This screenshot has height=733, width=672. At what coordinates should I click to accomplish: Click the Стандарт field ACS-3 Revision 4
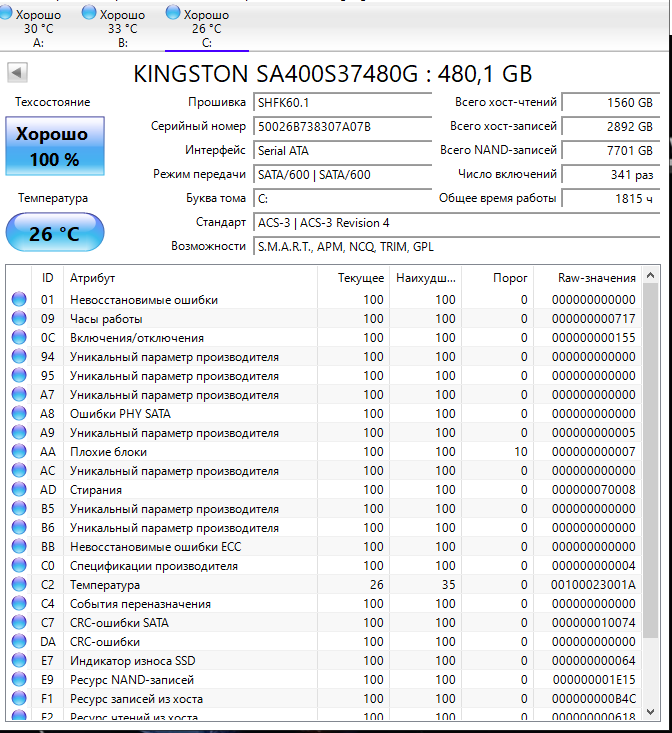(457, 223)
